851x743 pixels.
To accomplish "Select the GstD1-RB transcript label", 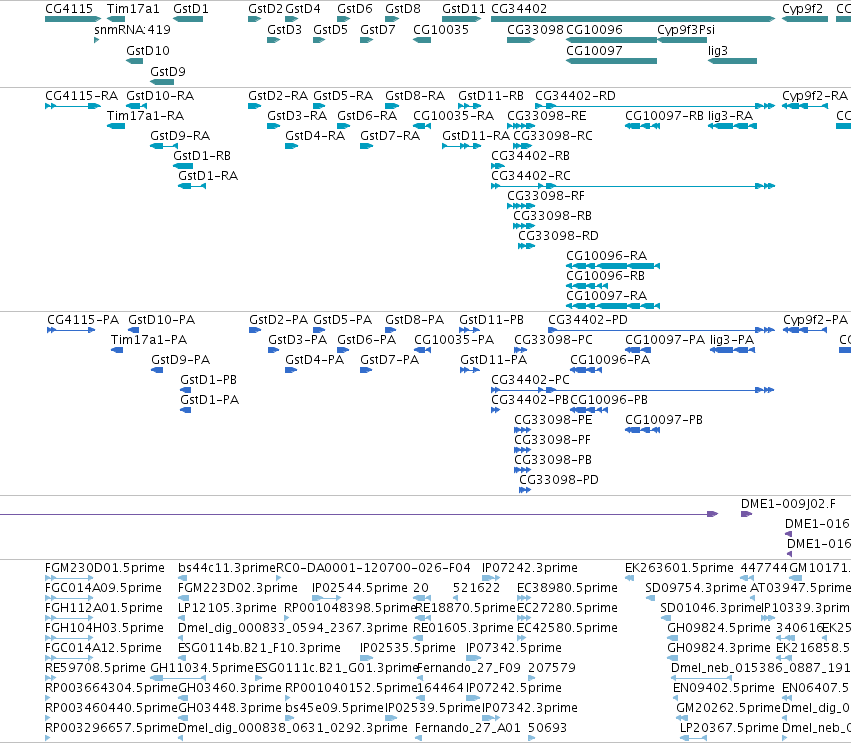I will coord(202,156).
